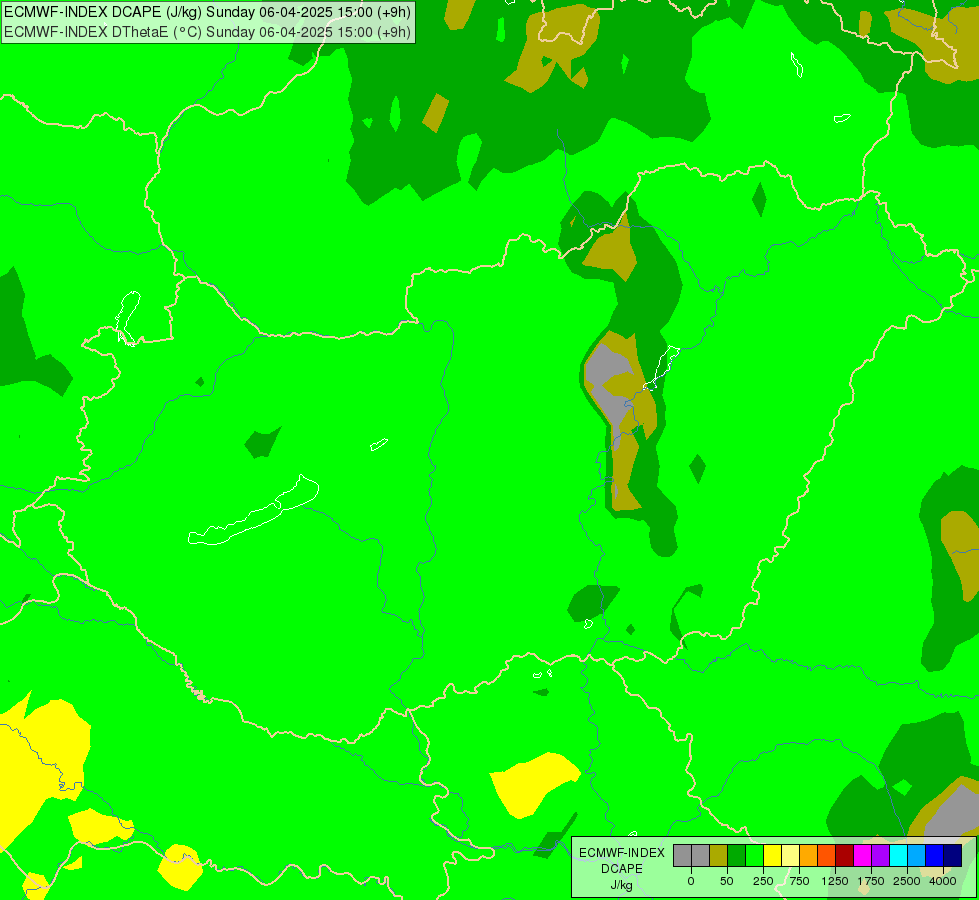Click the DCAPE label in the legend box
The width and height of the screenshot is (979, 900).
(x=622, y=869)
